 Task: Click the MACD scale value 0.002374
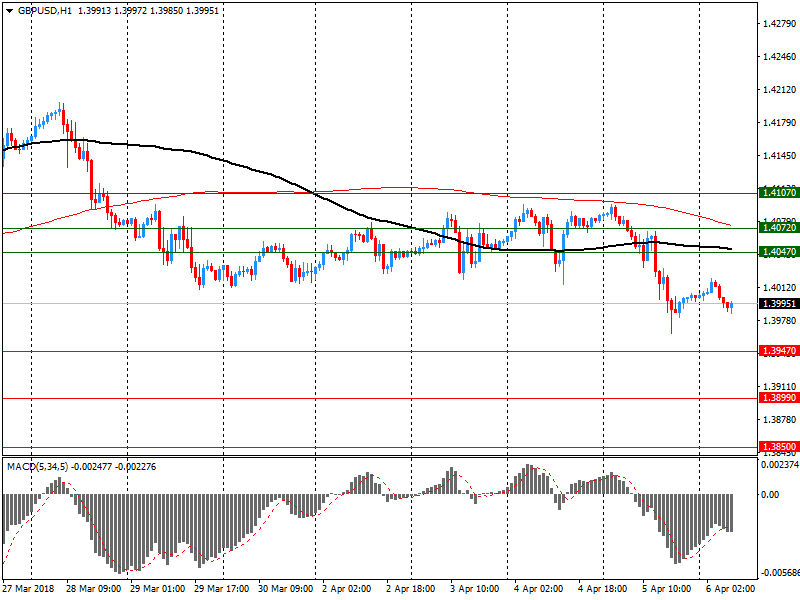(780, 465)
